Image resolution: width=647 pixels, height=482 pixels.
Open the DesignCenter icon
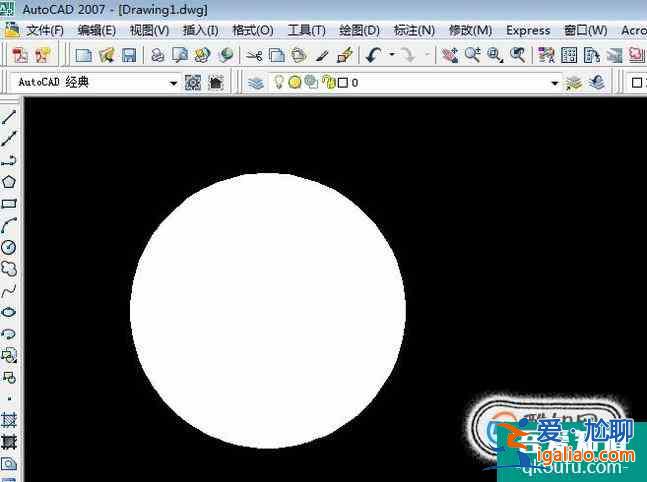tap(569, 55)
